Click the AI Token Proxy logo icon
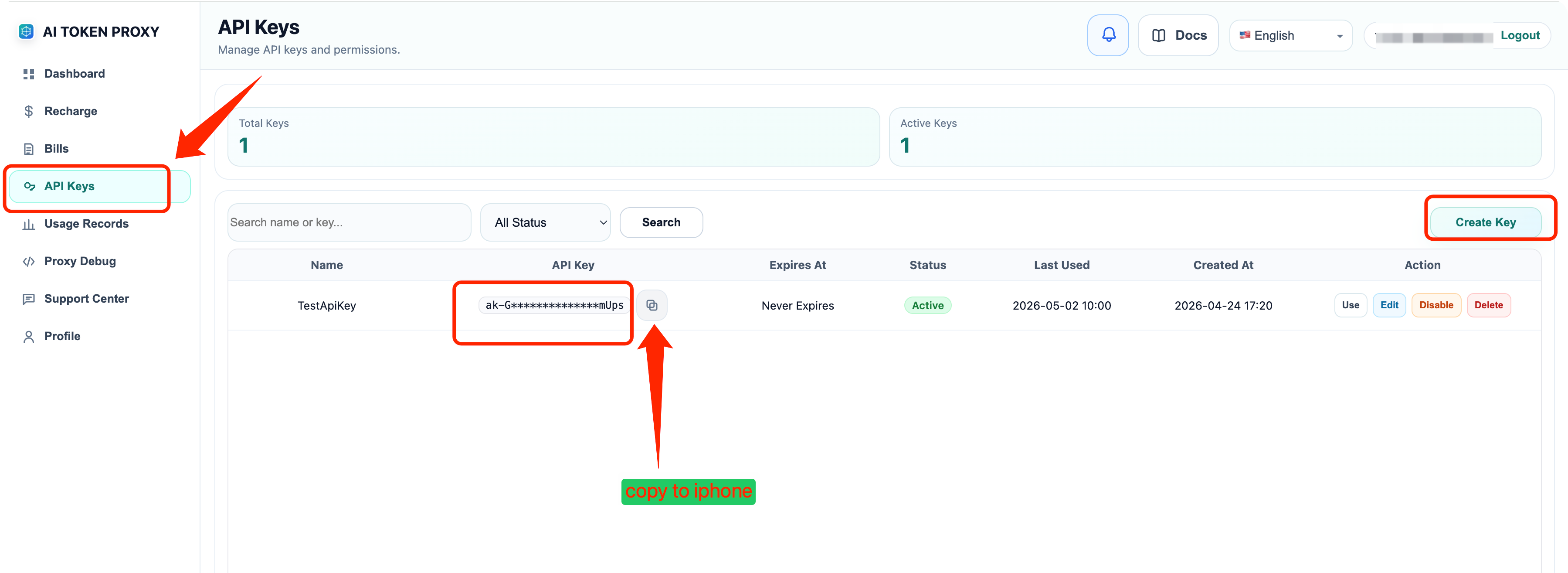This screenshot has width=1568, height=573. [26, 32]
